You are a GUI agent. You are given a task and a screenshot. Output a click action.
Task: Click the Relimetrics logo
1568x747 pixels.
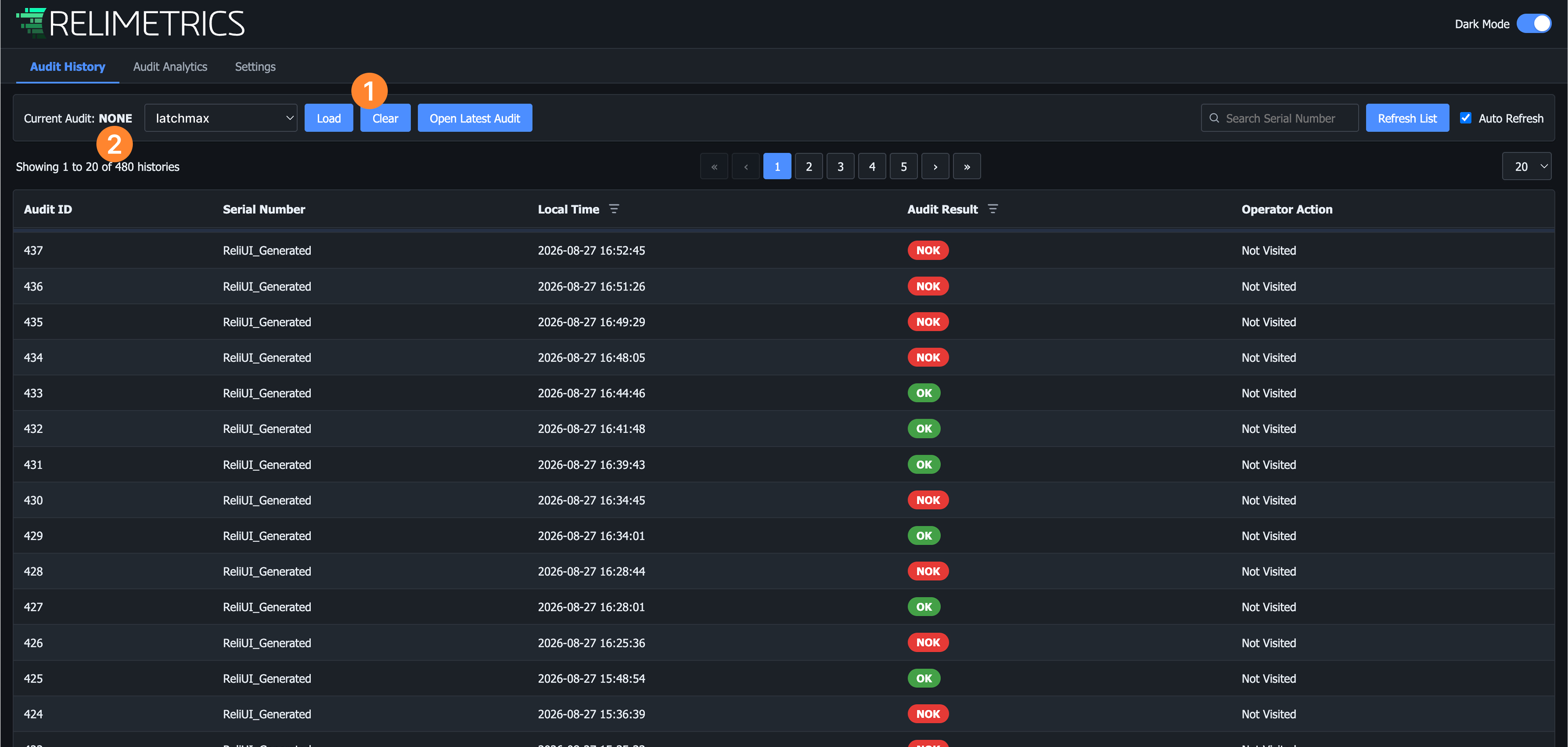click(x=130, y=24)
